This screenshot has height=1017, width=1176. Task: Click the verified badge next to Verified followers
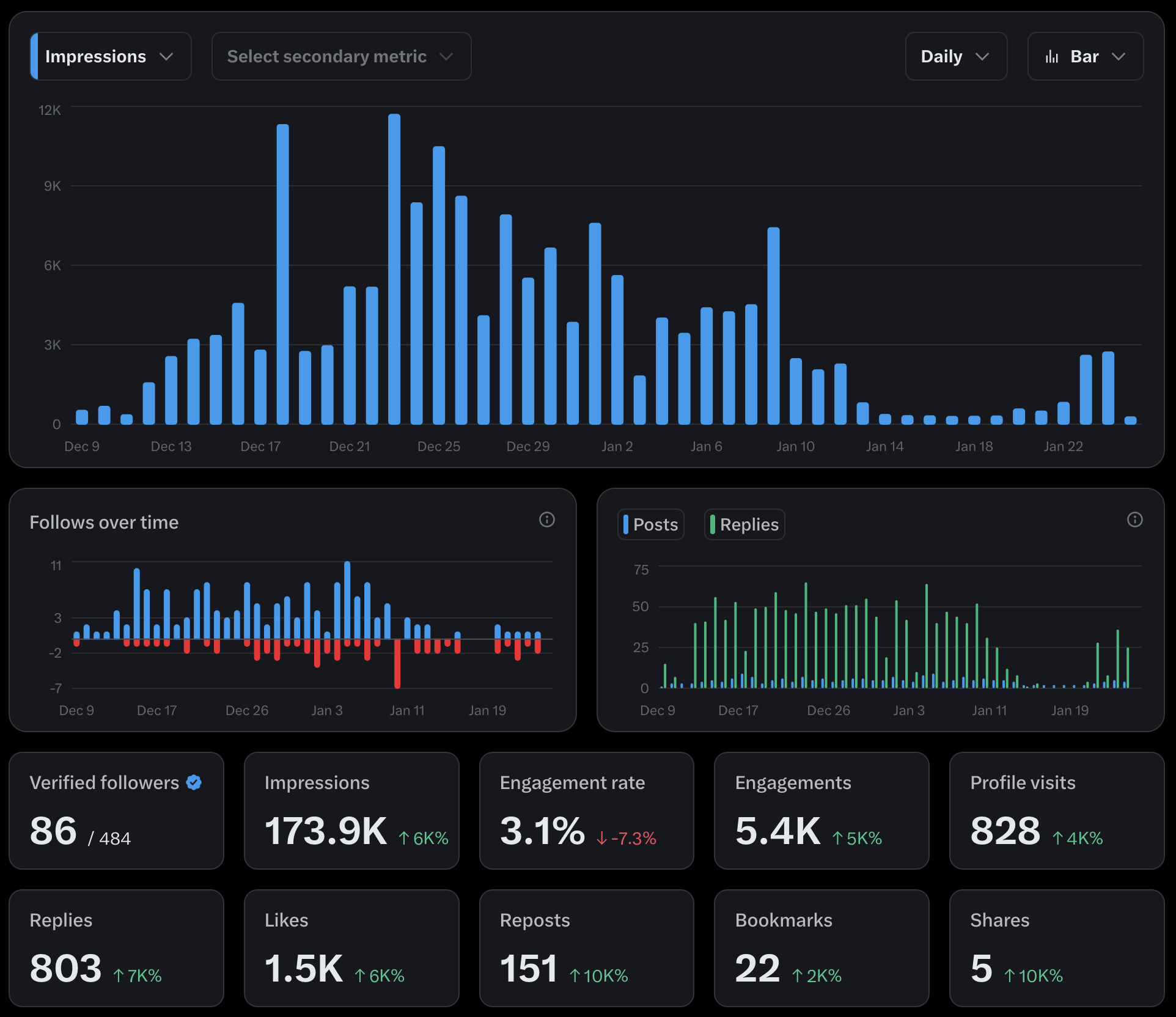(x=193, y=781)
